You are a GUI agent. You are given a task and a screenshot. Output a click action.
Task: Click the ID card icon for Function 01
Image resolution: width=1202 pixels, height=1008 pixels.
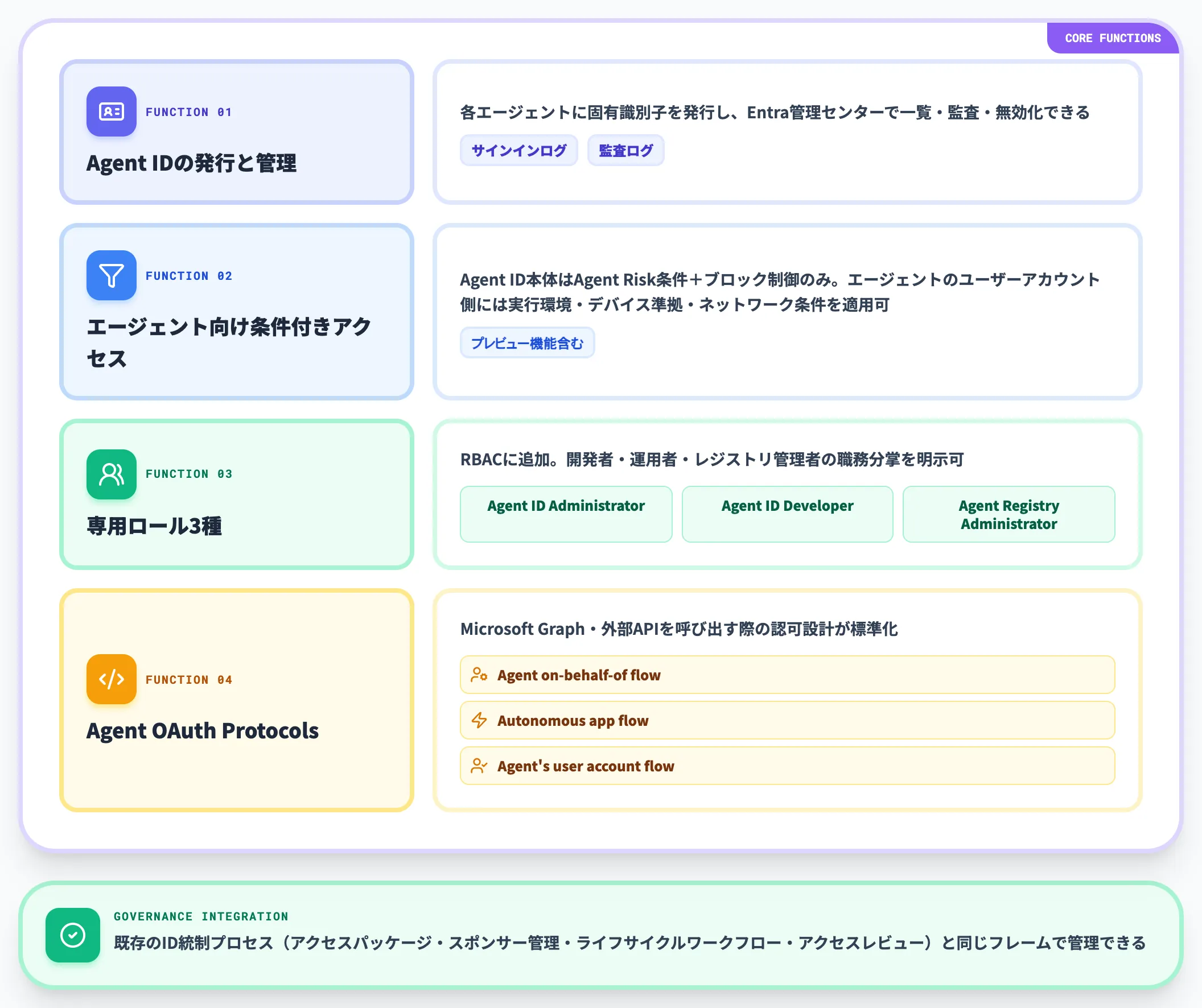tap(111, 111)
